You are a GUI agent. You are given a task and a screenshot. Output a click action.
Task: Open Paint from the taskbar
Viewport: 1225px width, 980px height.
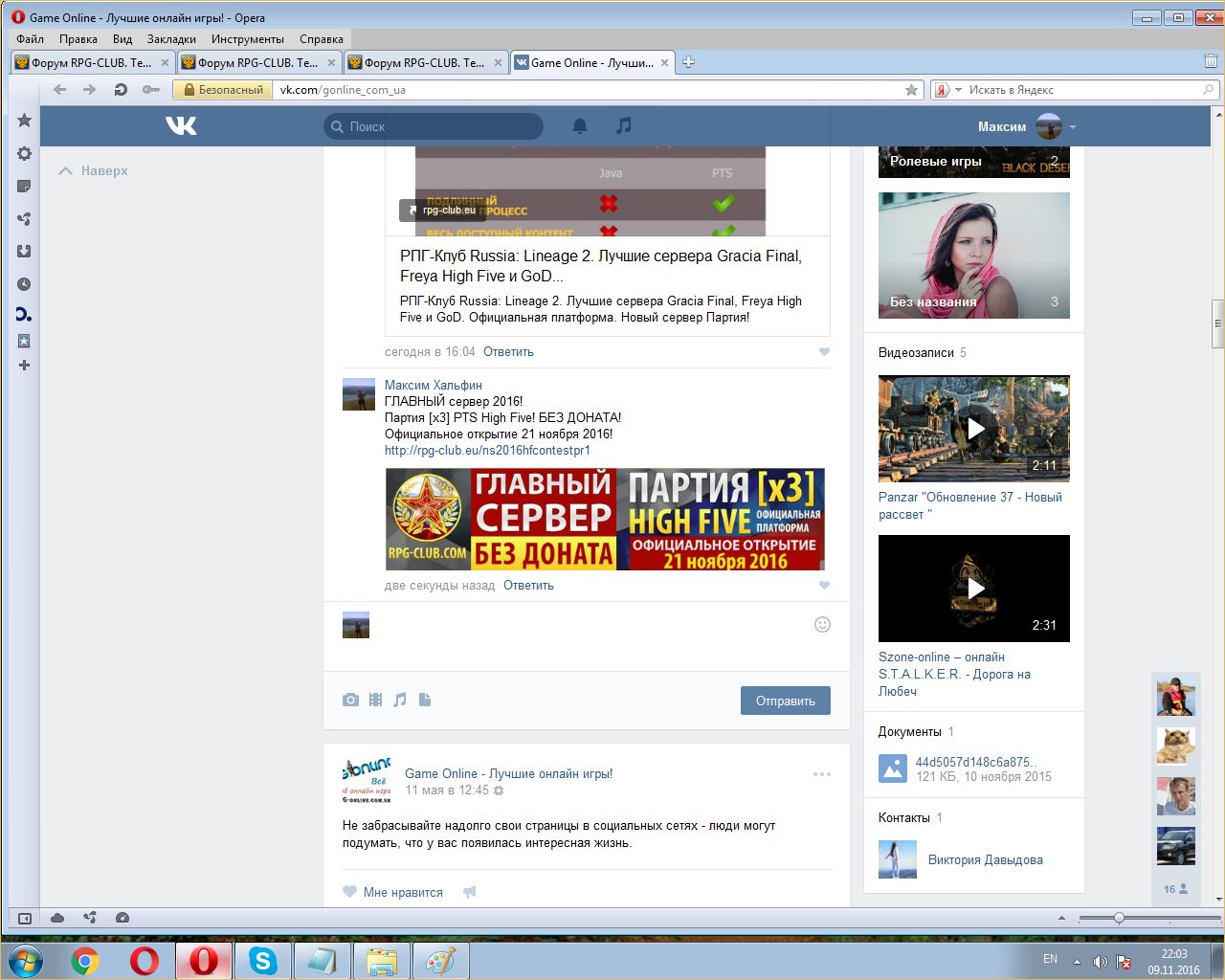[x=440, y=960]
